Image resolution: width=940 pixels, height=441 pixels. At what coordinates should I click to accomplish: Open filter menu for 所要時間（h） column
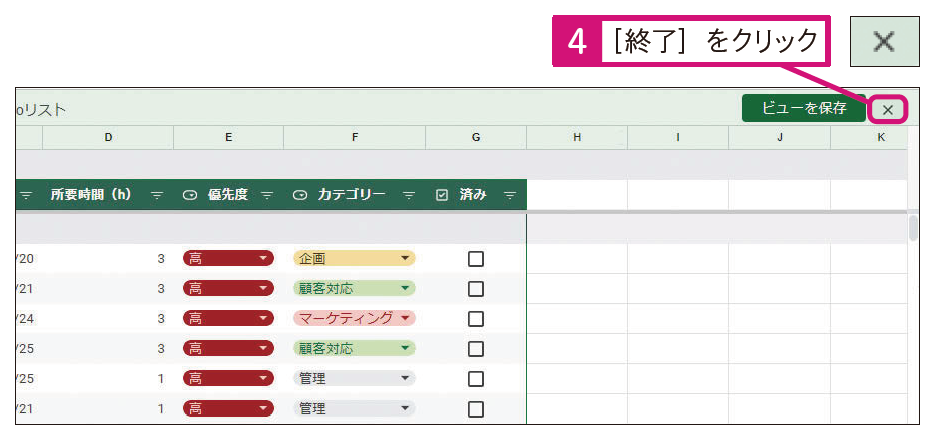157,195
